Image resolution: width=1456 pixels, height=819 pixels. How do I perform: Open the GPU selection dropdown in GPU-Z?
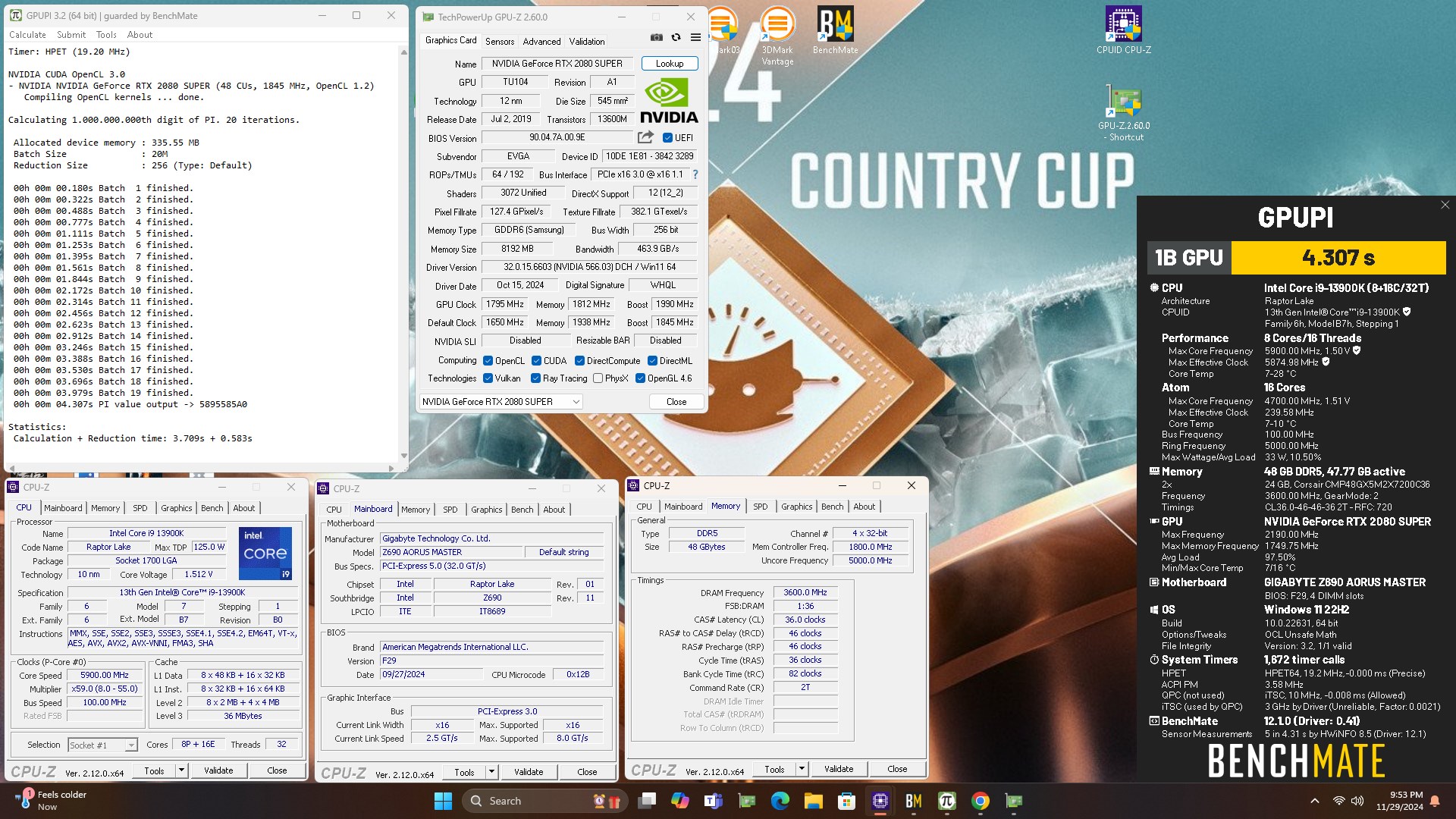[500, 402]
